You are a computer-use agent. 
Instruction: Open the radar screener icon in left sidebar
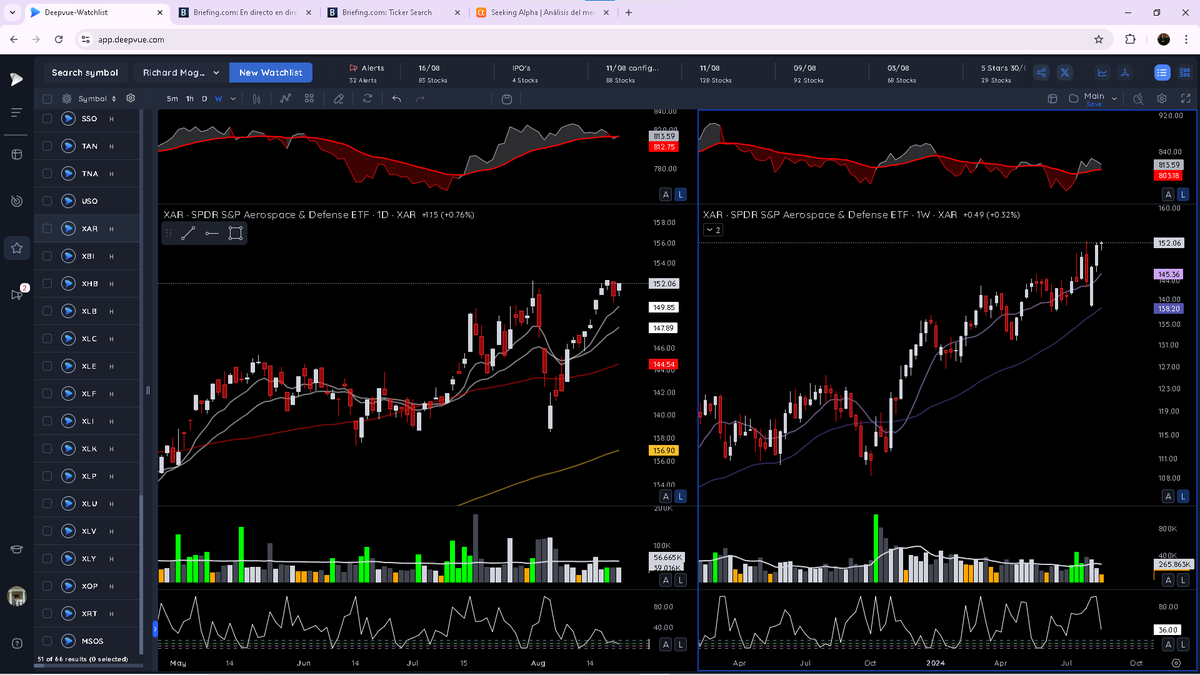pyautogui.click(x=17, y=201)
